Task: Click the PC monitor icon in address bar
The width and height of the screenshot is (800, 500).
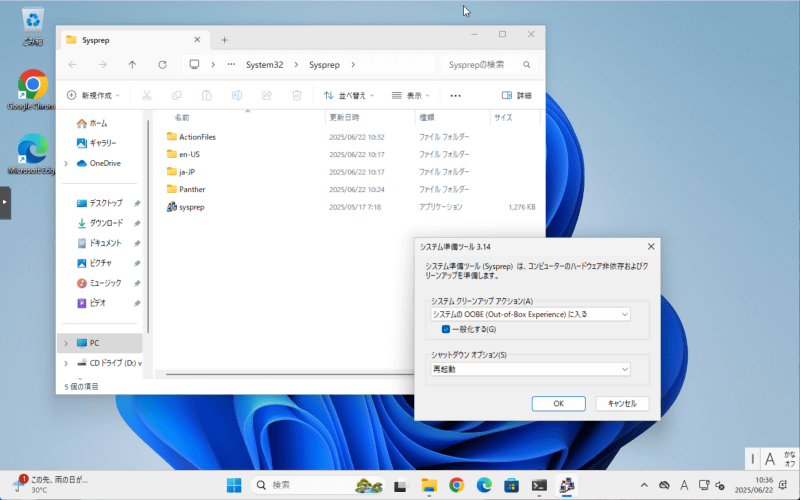Action: point(194,64)
